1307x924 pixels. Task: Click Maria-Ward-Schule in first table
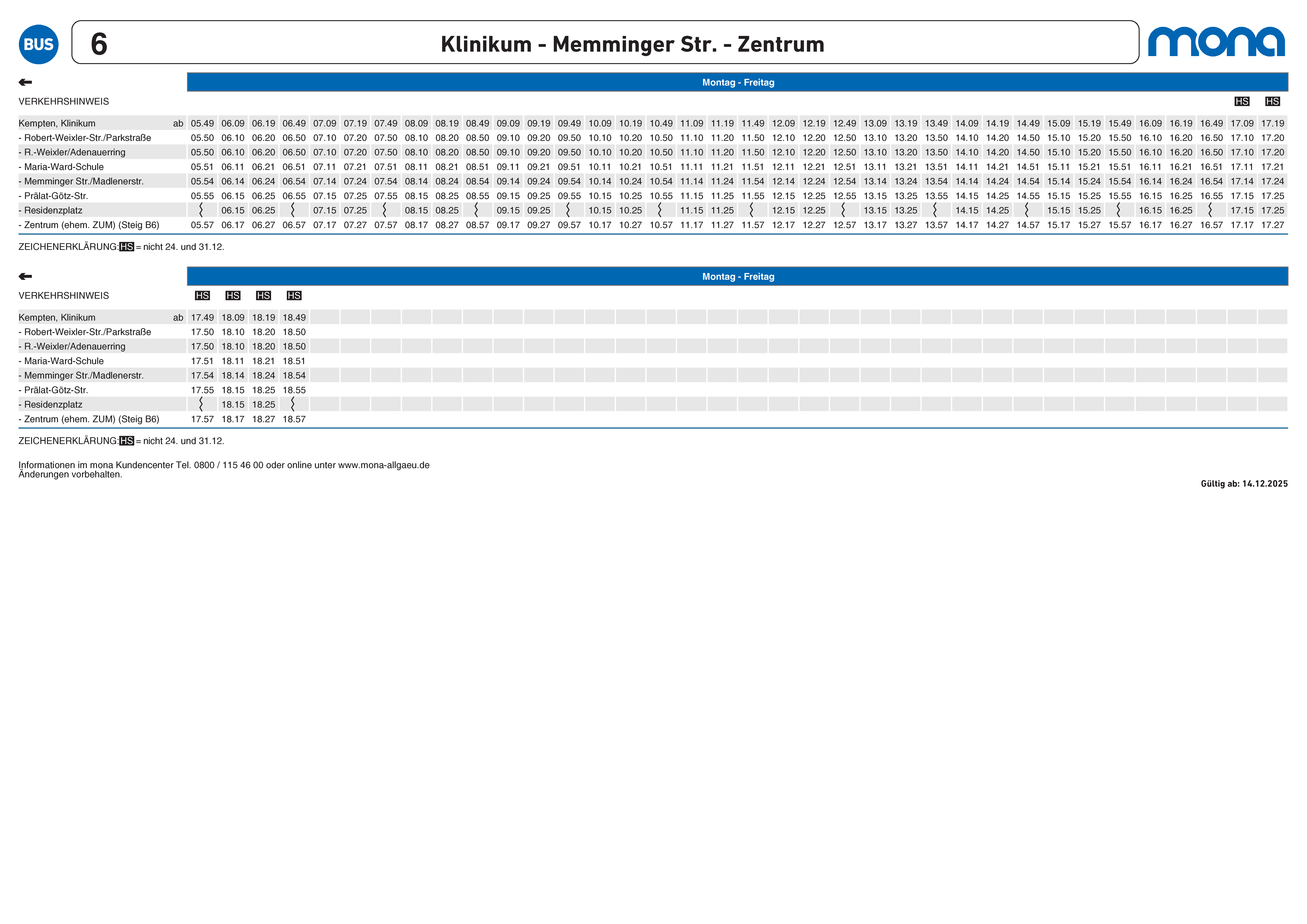[61, 167]
